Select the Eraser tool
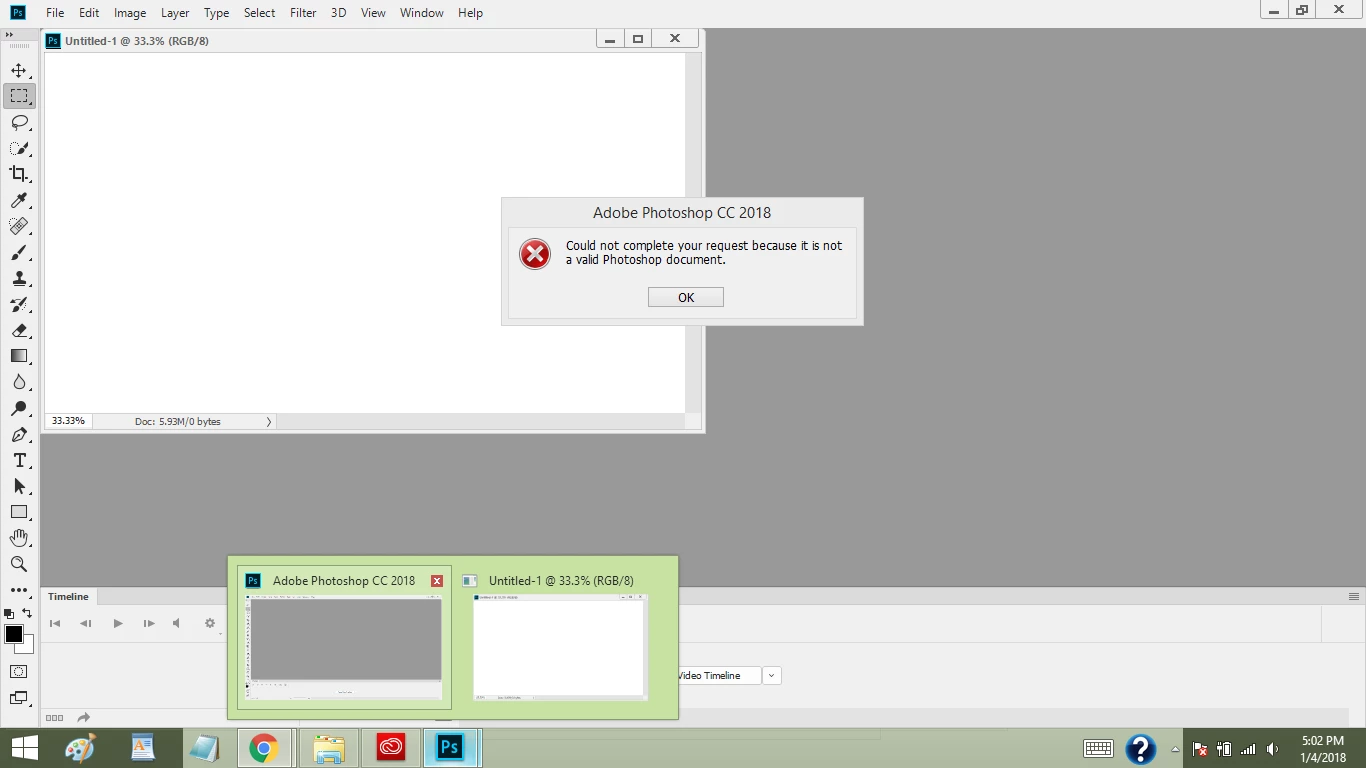Image resolution: width=1366 pixels, height=768 pixels. click(19, 331)
